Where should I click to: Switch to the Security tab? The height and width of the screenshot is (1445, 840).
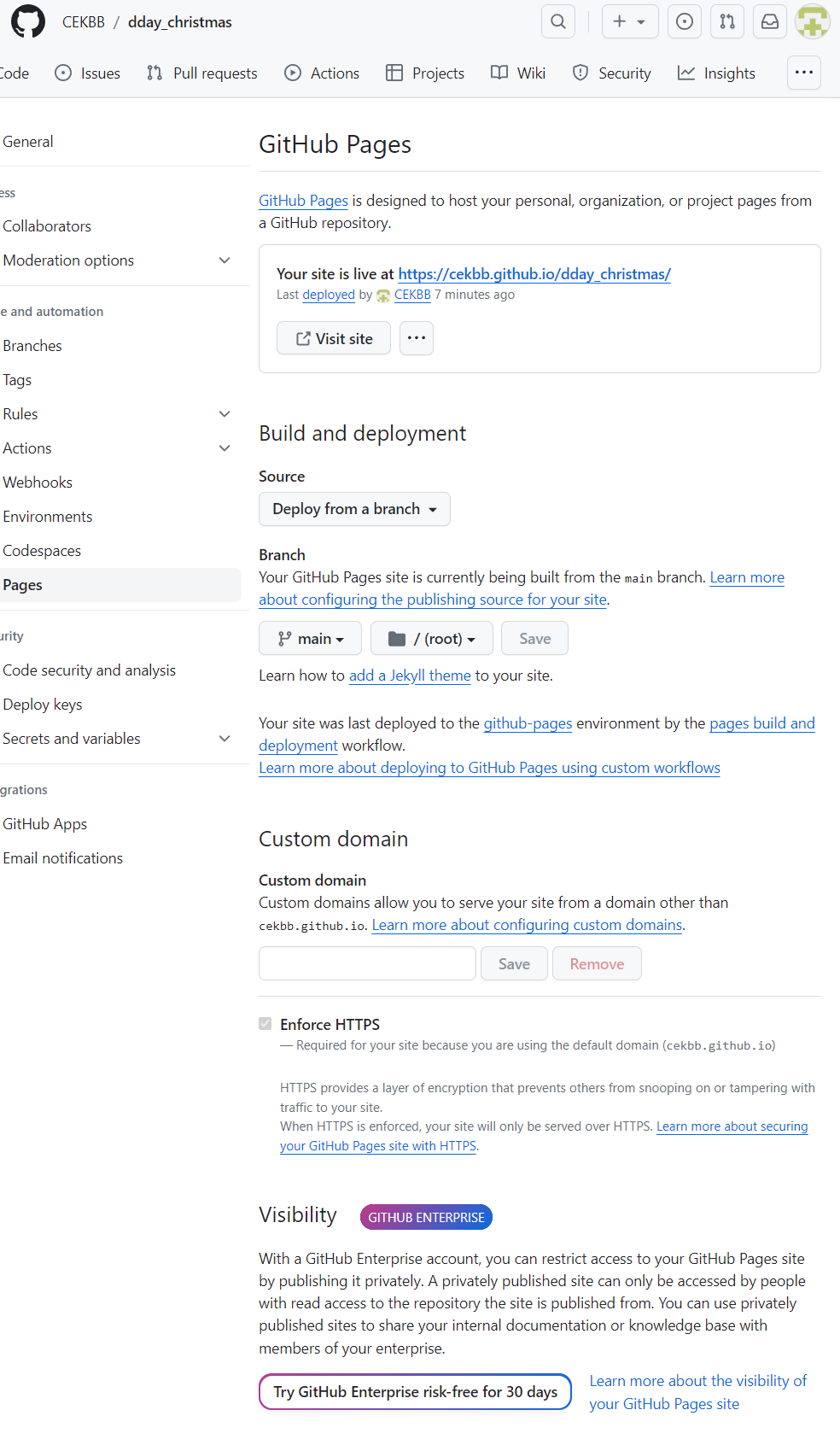611,73
